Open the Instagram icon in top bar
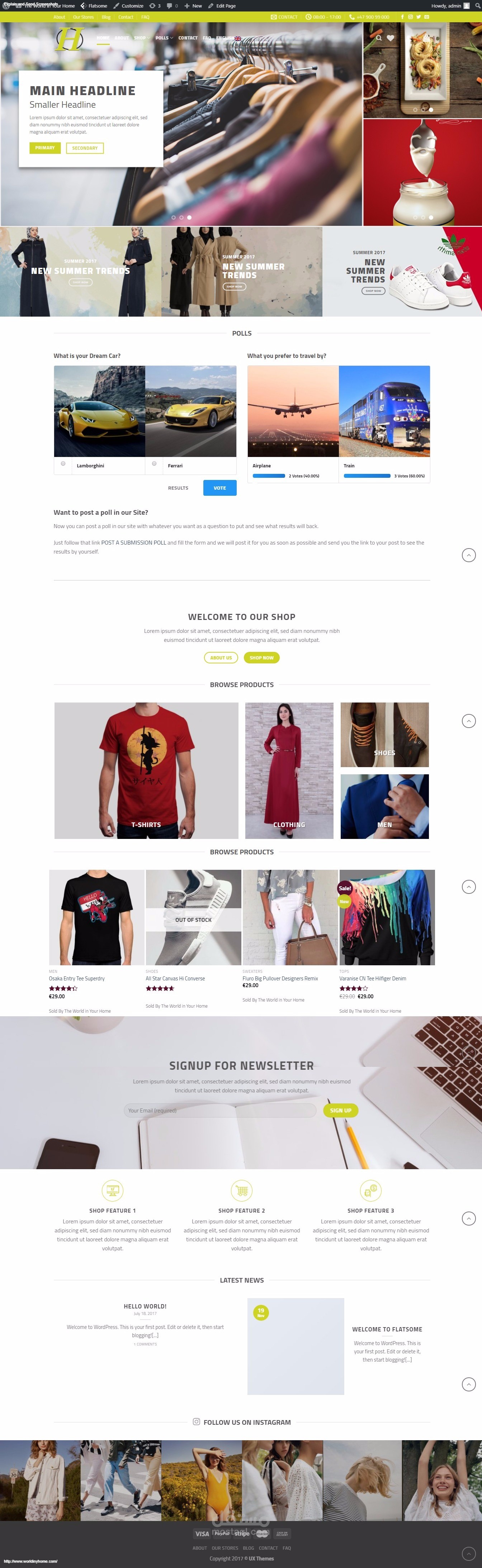The image size is (482, 1568). click(410, 17)
